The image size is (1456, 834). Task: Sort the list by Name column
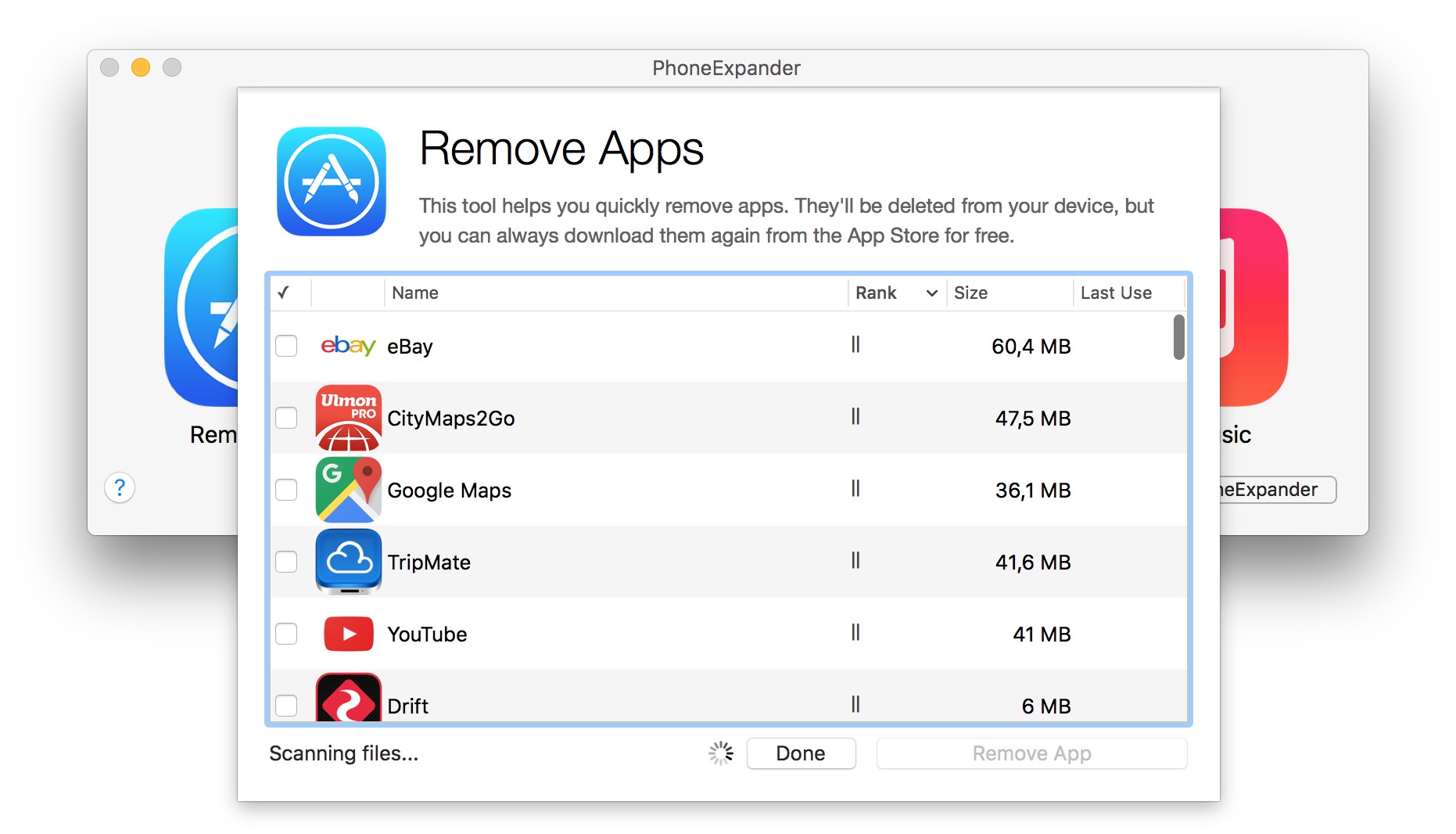click(616, 293)
